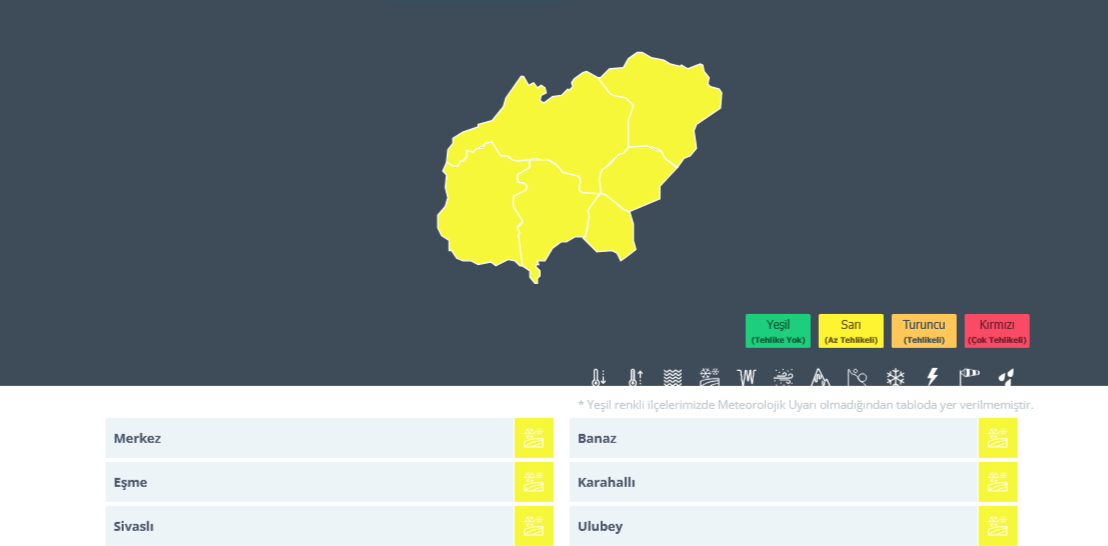This screenshot has height=546, width=1108.
Task: Select the Eşme district name in table
Action: tap(130, 482)
